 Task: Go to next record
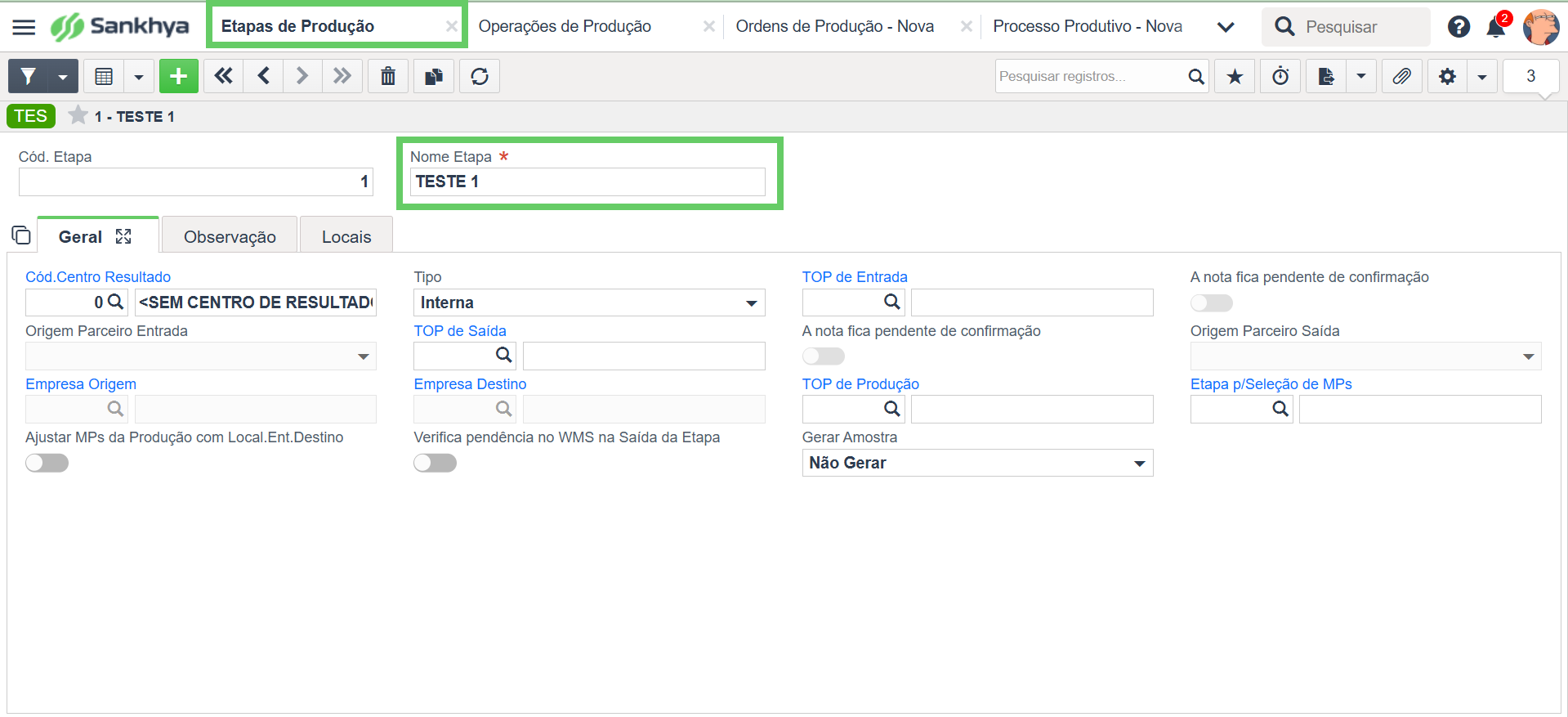tap(302, 76)
